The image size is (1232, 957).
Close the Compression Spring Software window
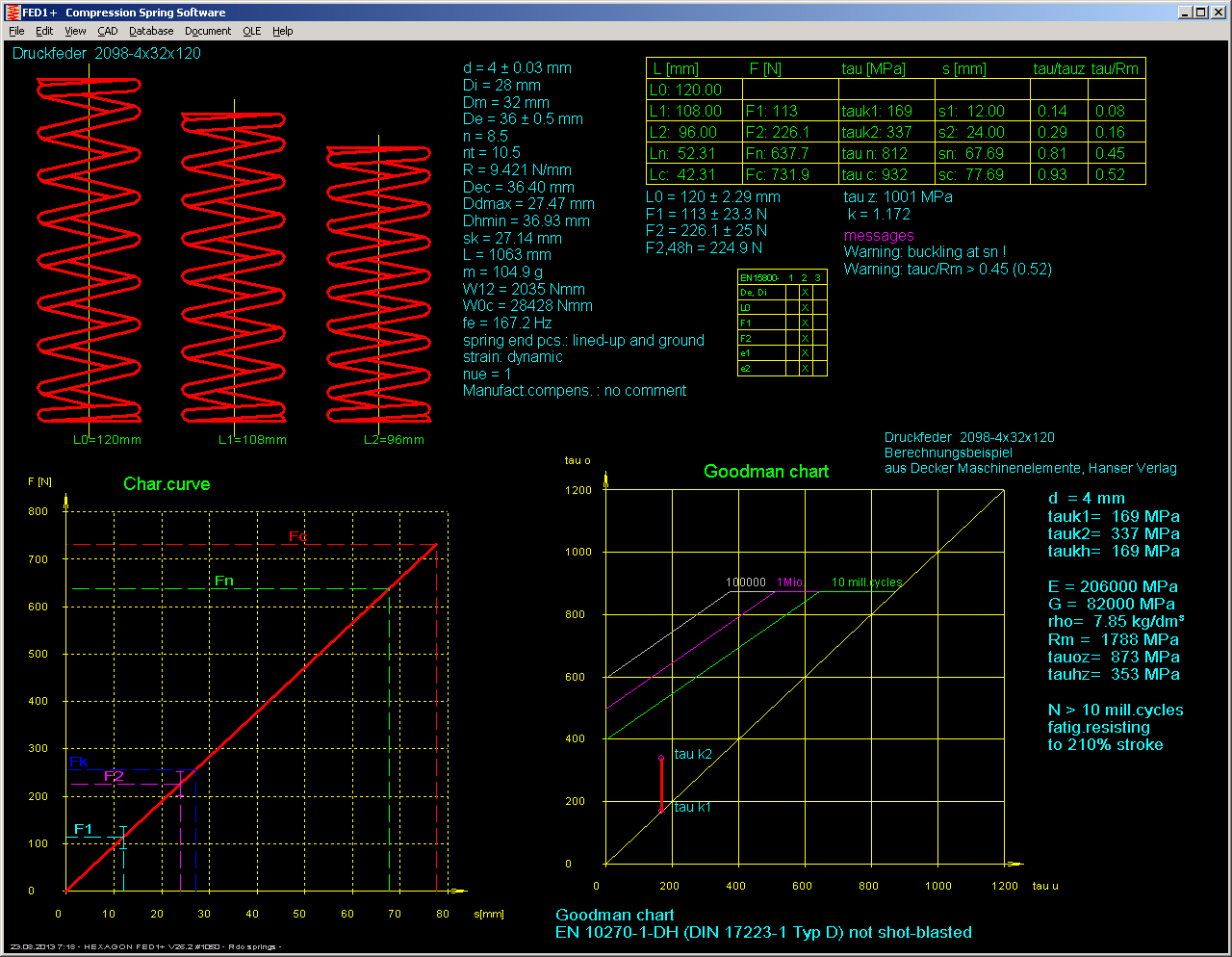click(x=1218, y=12)
